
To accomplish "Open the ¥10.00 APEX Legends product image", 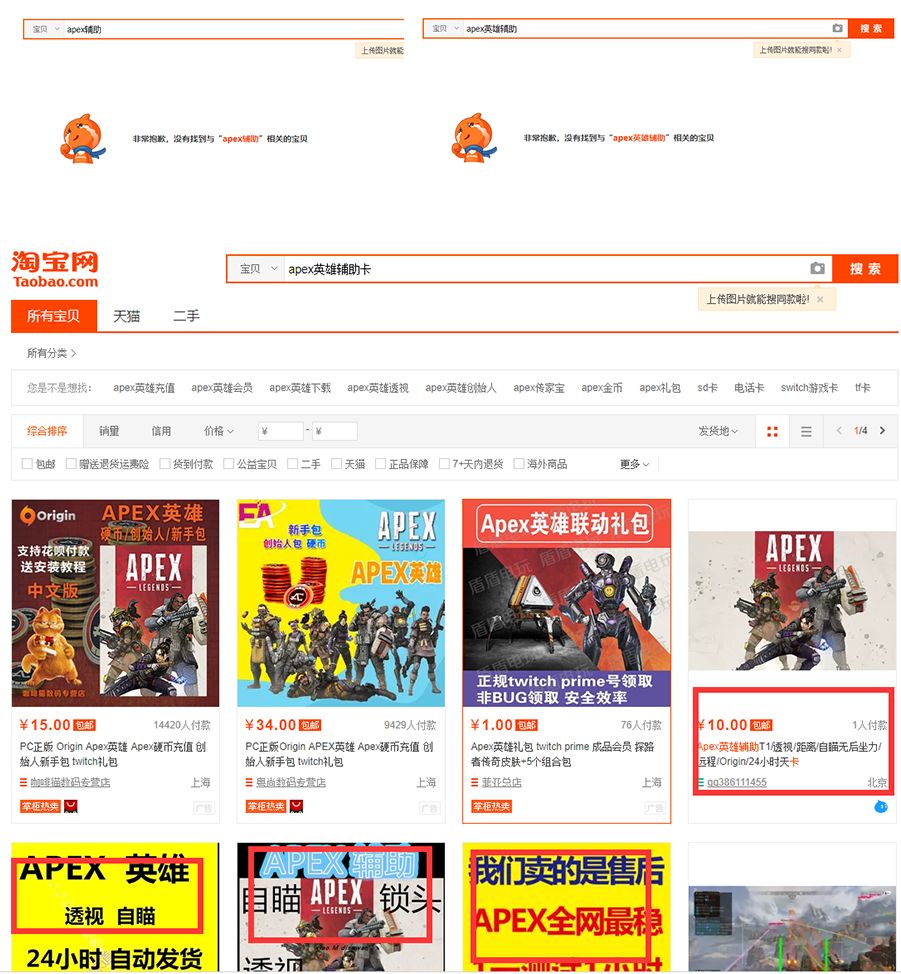I will coord(792,600).
